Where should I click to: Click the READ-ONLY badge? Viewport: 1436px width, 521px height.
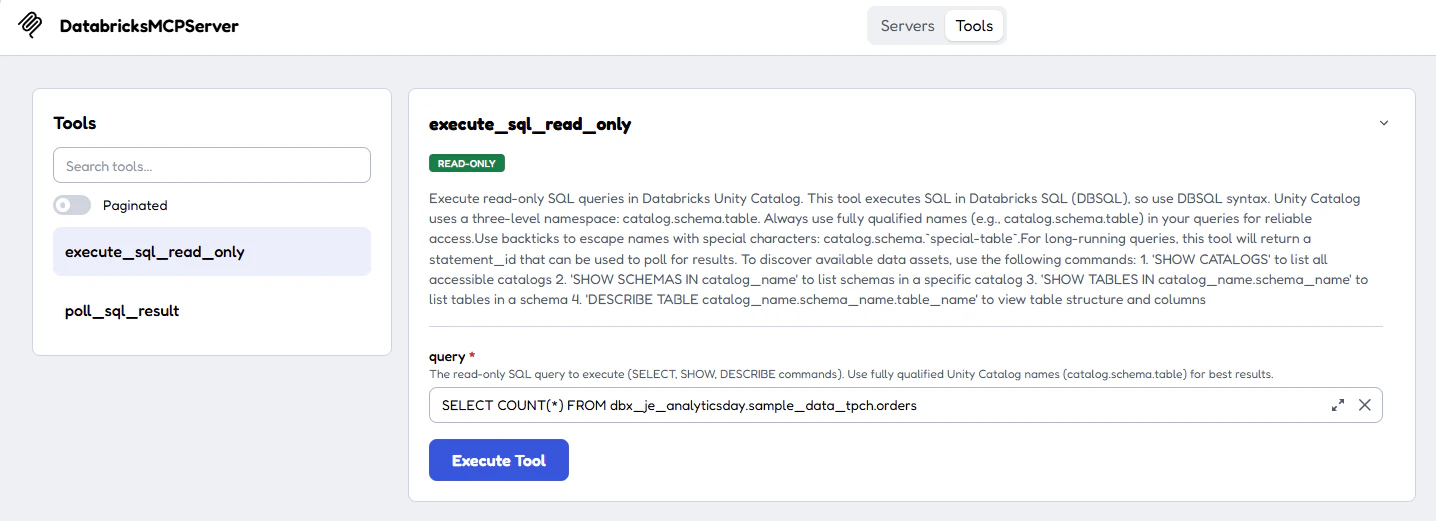coord(468,163)
